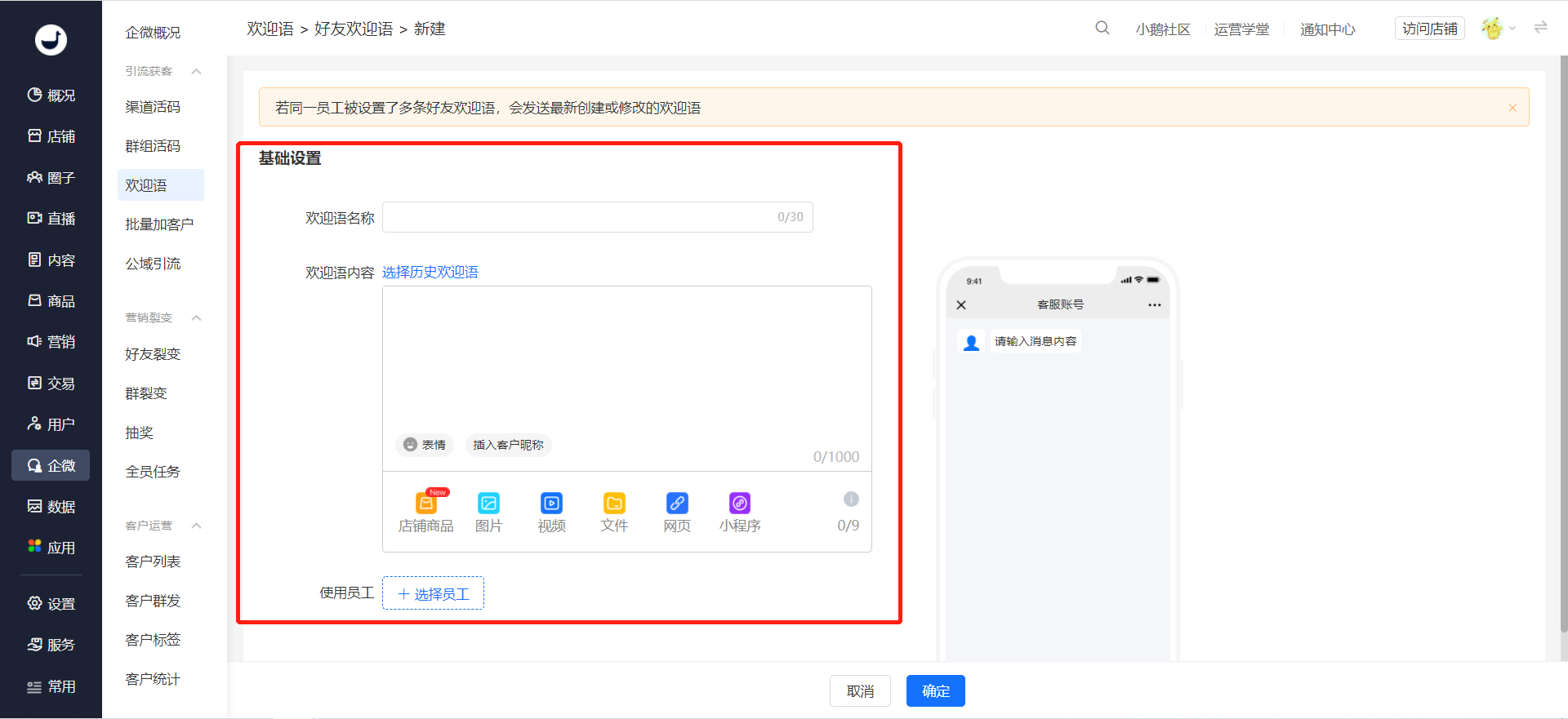Open 设置 settings in sidebar
The image size is (1568, 719).
coord(51,604)
